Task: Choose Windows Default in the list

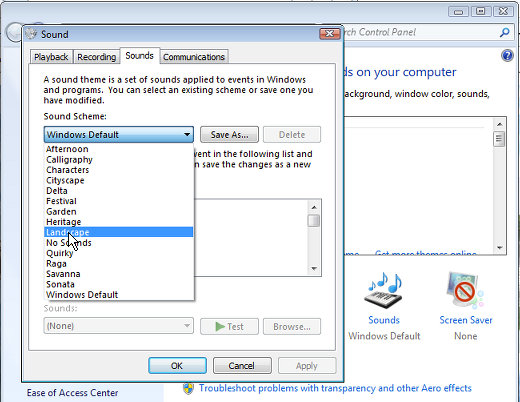Action: tap(119, 295)
